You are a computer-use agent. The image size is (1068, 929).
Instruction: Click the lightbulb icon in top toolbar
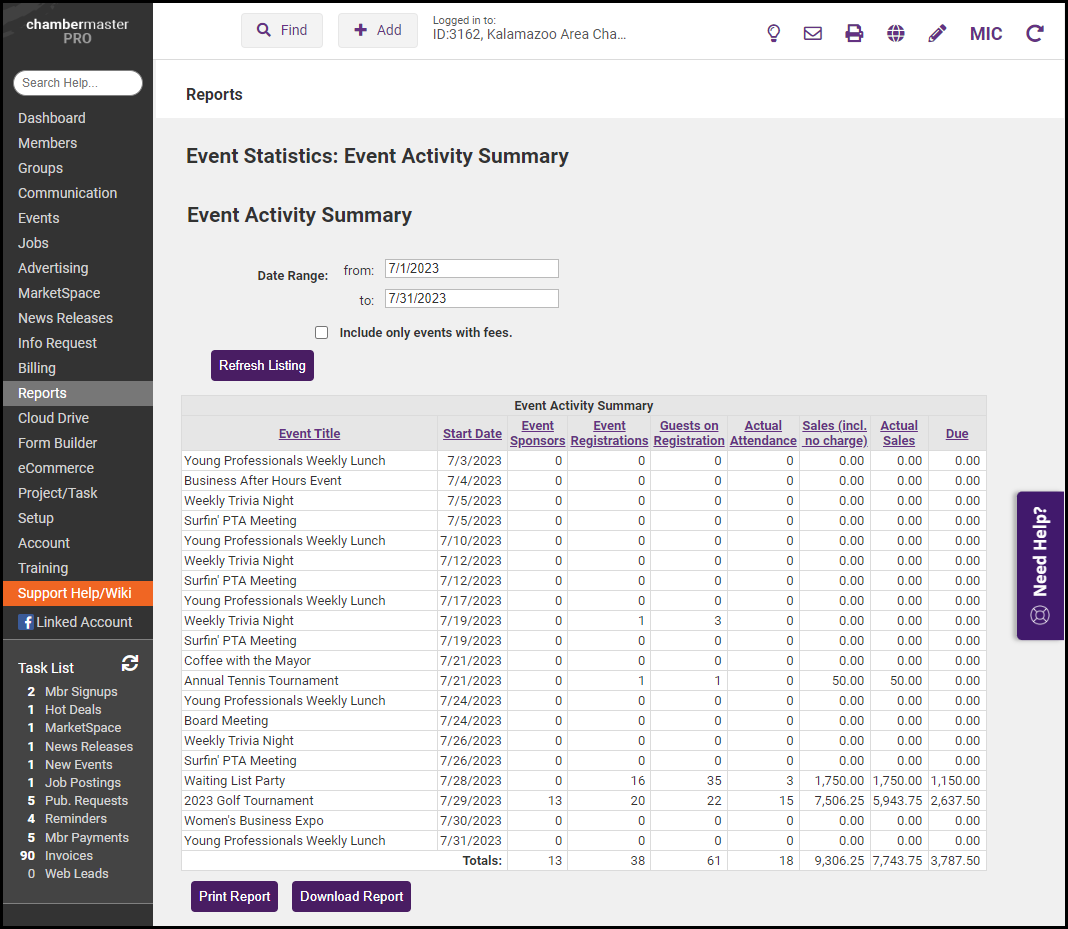click(x=773, y=33)
